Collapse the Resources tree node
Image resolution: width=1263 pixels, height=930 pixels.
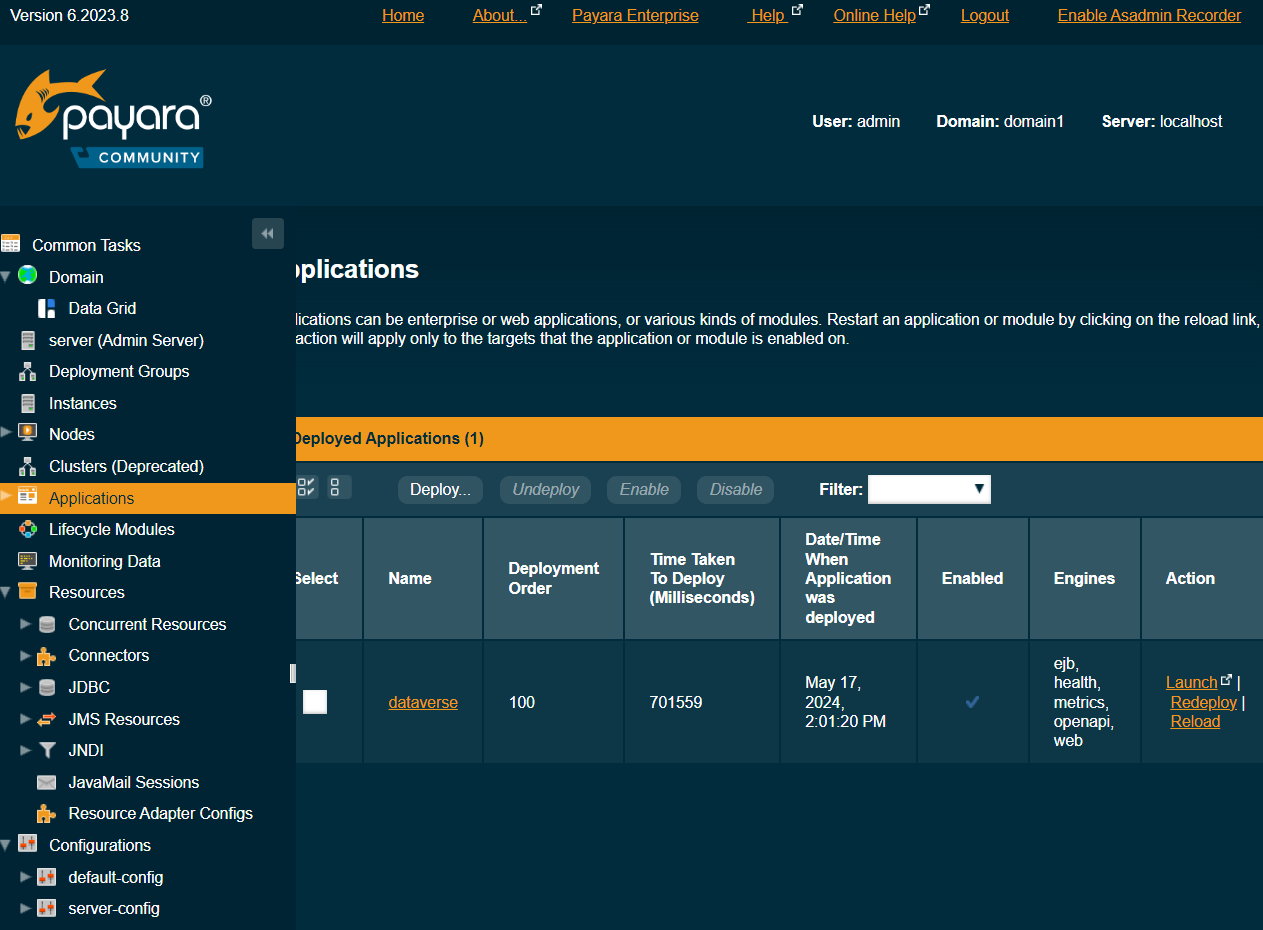tap(7, 592)
